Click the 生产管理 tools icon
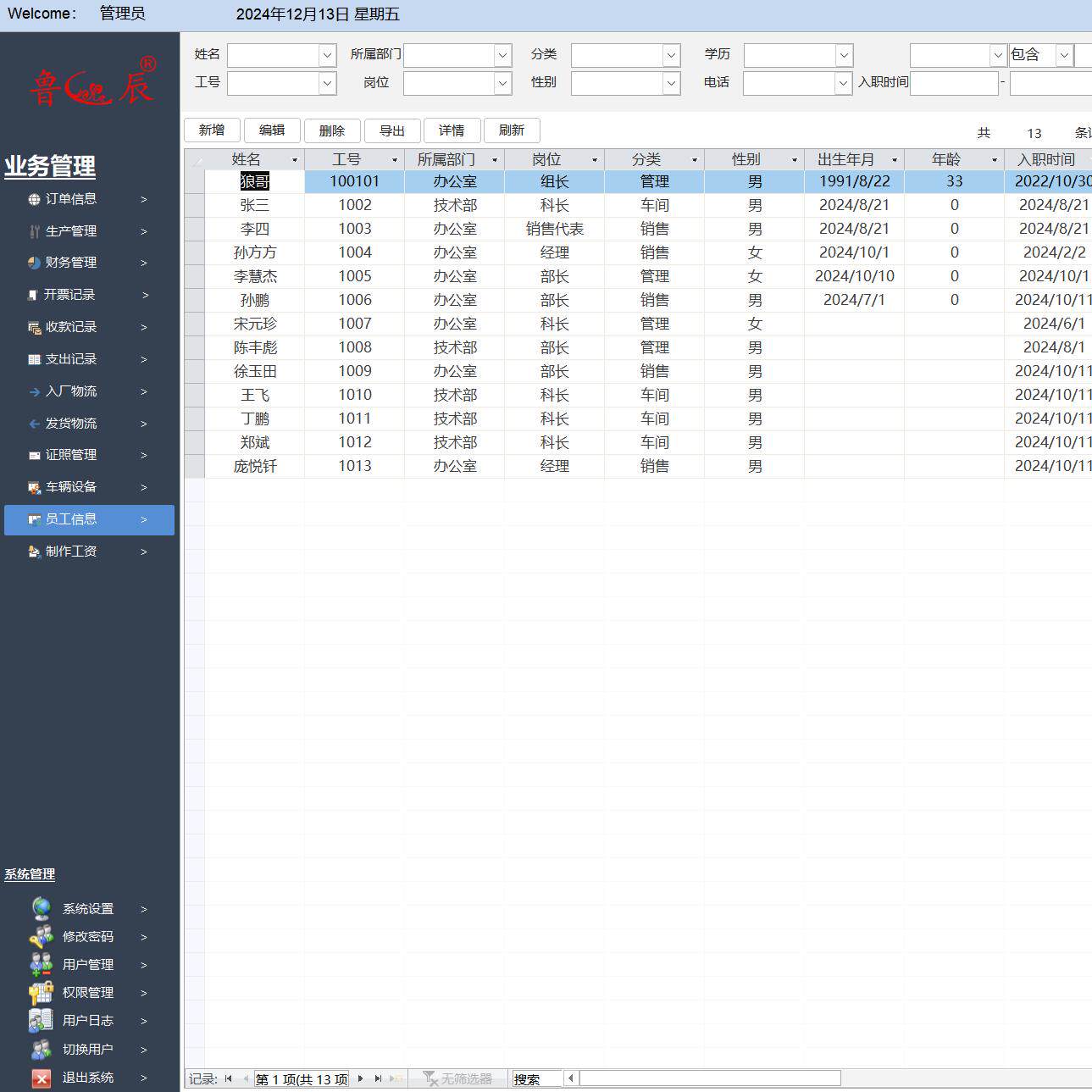Screen dimensions: 1092x1092 (34, 231)
